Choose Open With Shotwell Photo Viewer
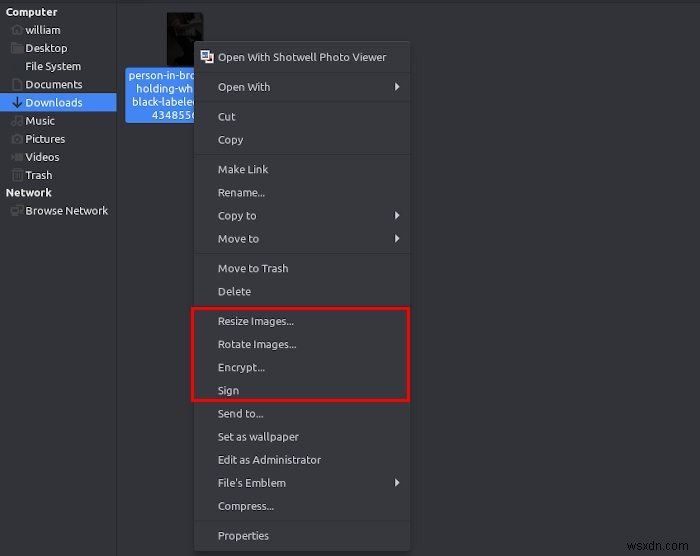This screenshot has height=556, width=700. tap(302, 57)
